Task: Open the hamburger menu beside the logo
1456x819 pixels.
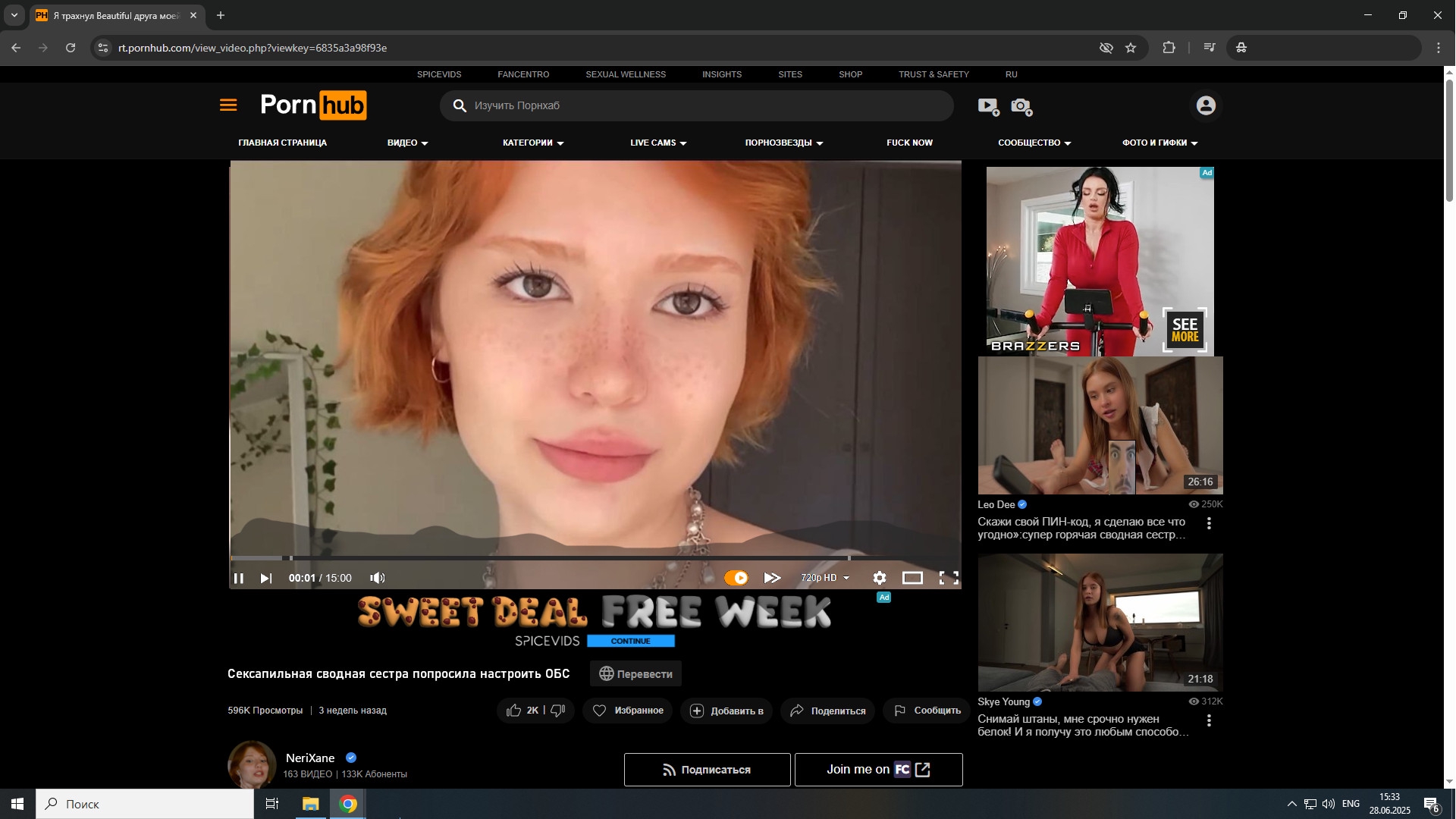Action: (x=228, y=105)
